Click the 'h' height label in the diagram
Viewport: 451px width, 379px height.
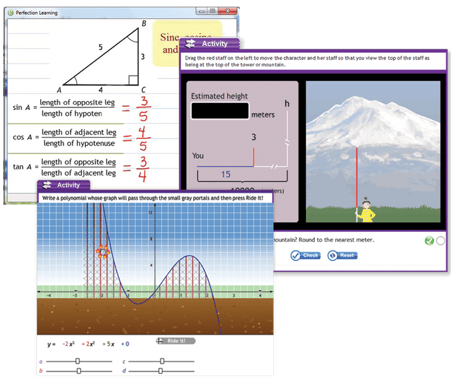pos(287,104)
